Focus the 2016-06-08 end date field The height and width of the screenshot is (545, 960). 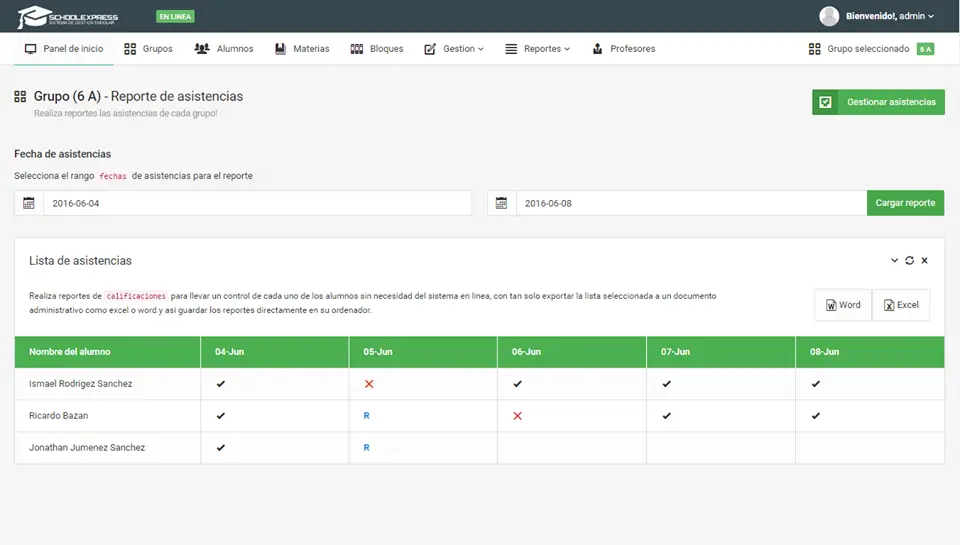point(691,203)
